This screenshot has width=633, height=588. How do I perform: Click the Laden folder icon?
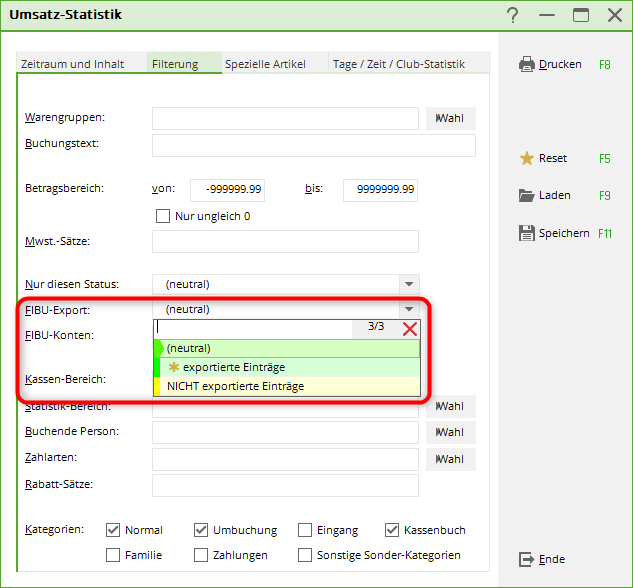[527, 195]
